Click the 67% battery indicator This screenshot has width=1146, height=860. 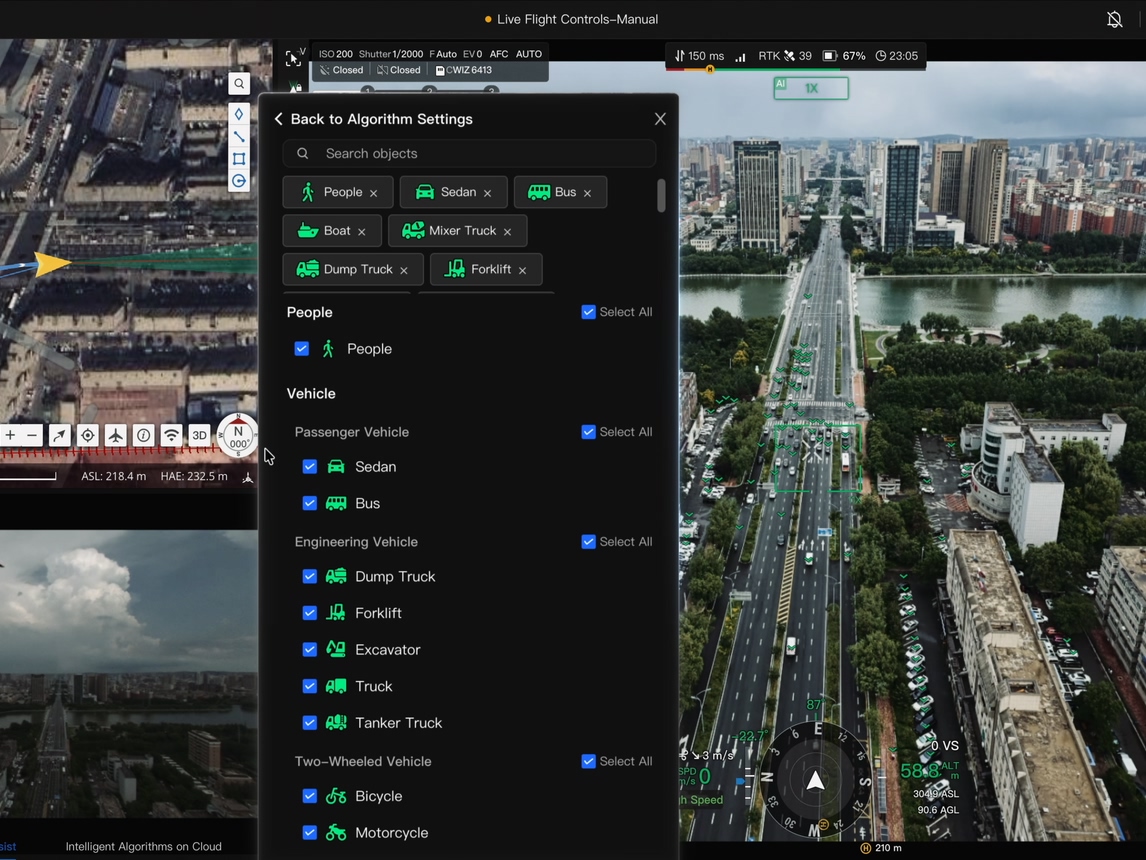pyautogui.click(x=844, y=56)
